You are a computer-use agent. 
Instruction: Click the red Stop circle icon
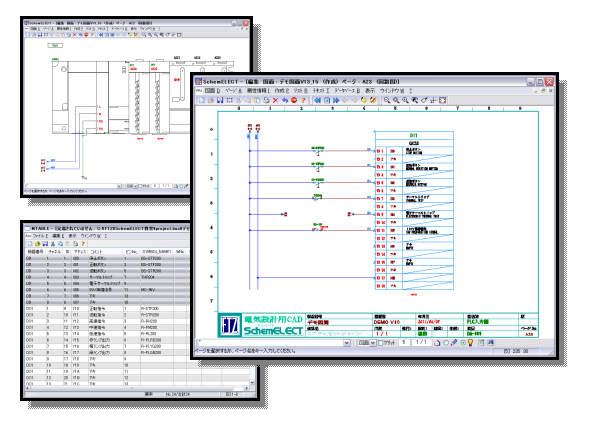pos(294,100)
